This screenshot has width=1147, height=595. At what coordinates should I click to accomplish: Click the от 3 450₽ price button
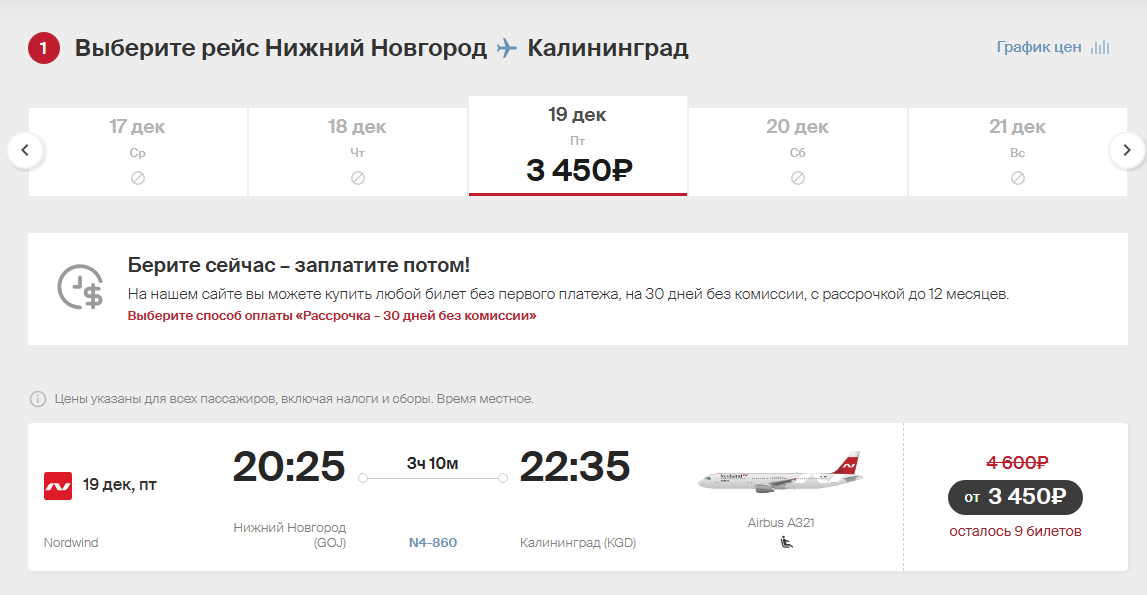(x=1015, y=497)
